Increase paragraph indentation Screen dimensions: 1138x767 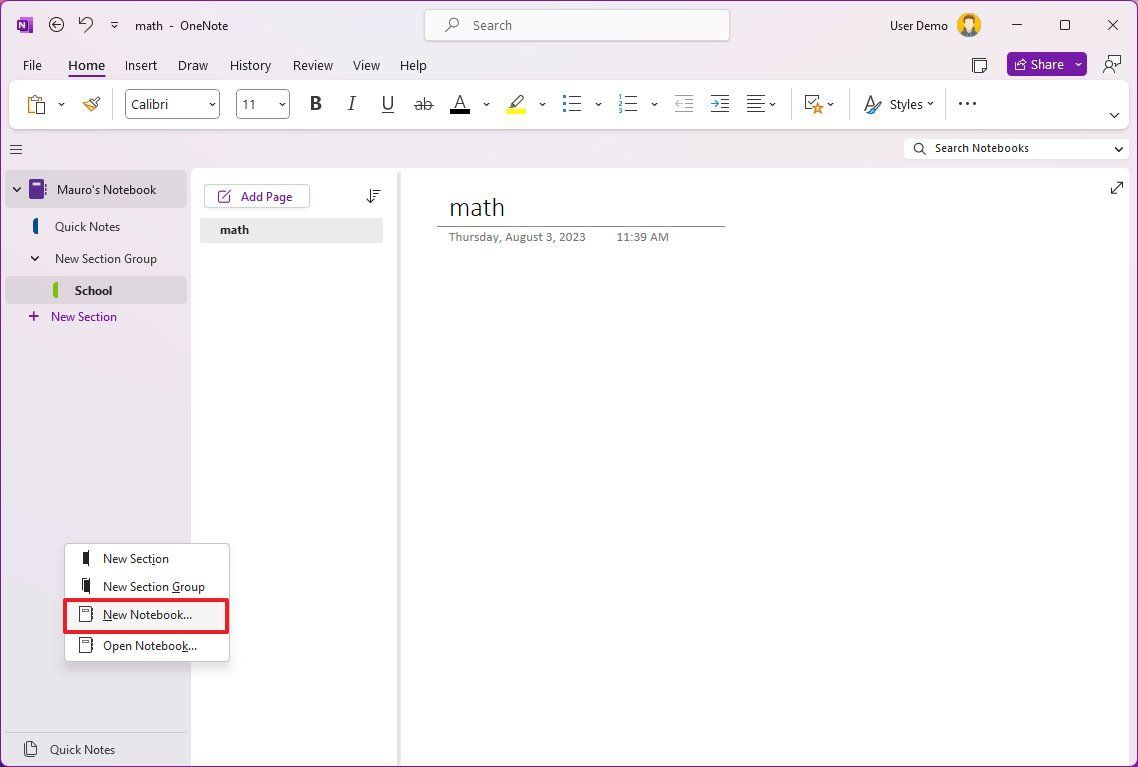pos(720,103)
